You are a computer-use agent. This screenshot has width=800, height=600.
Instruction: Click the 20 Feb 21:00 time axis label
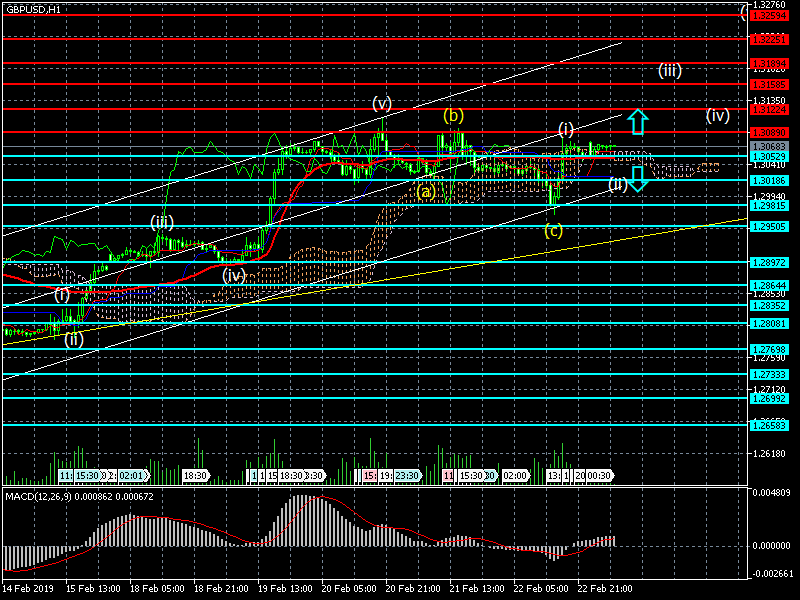tap(413, 588)
